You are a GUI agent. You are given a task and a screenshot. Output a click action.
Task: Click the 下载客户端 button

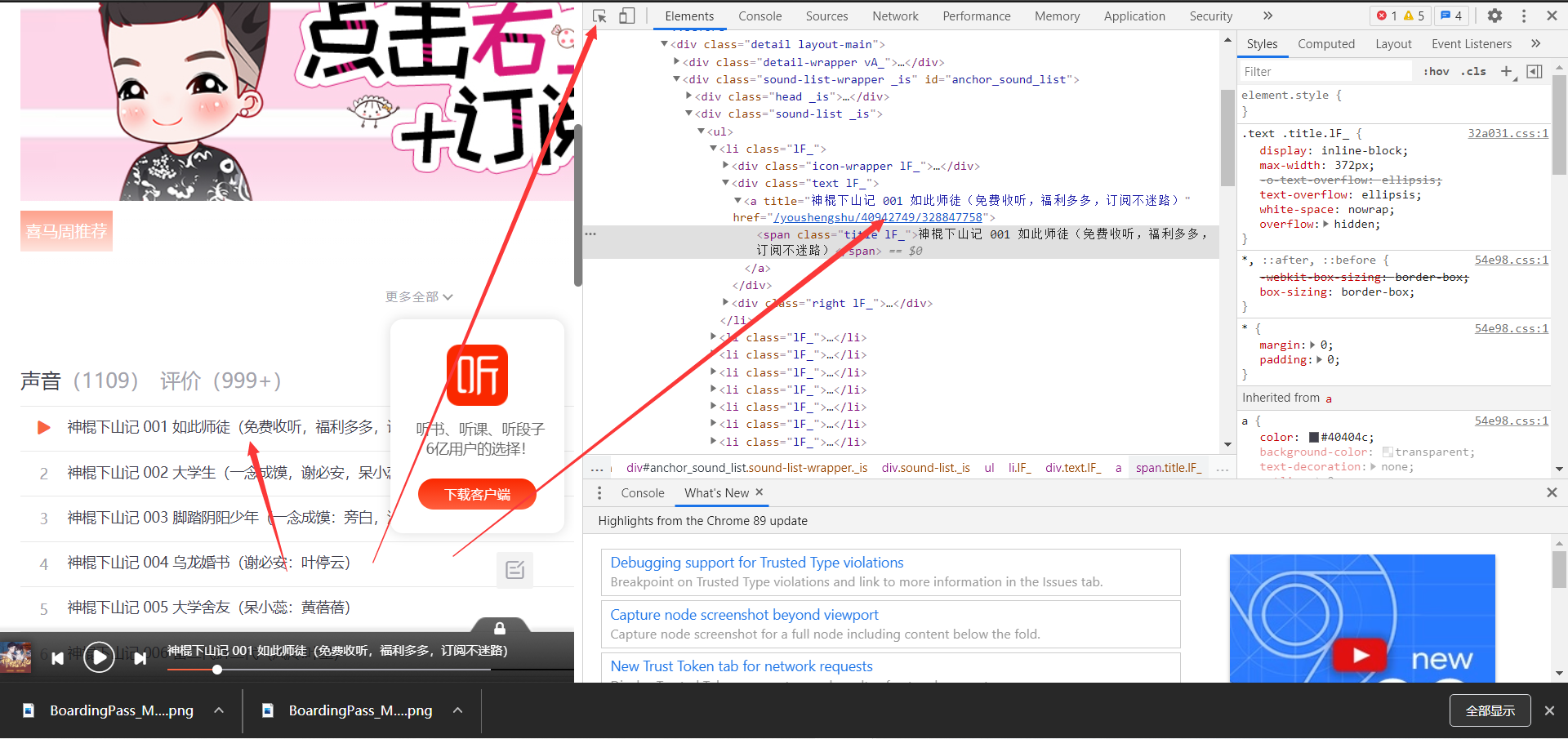click(477, 494)
